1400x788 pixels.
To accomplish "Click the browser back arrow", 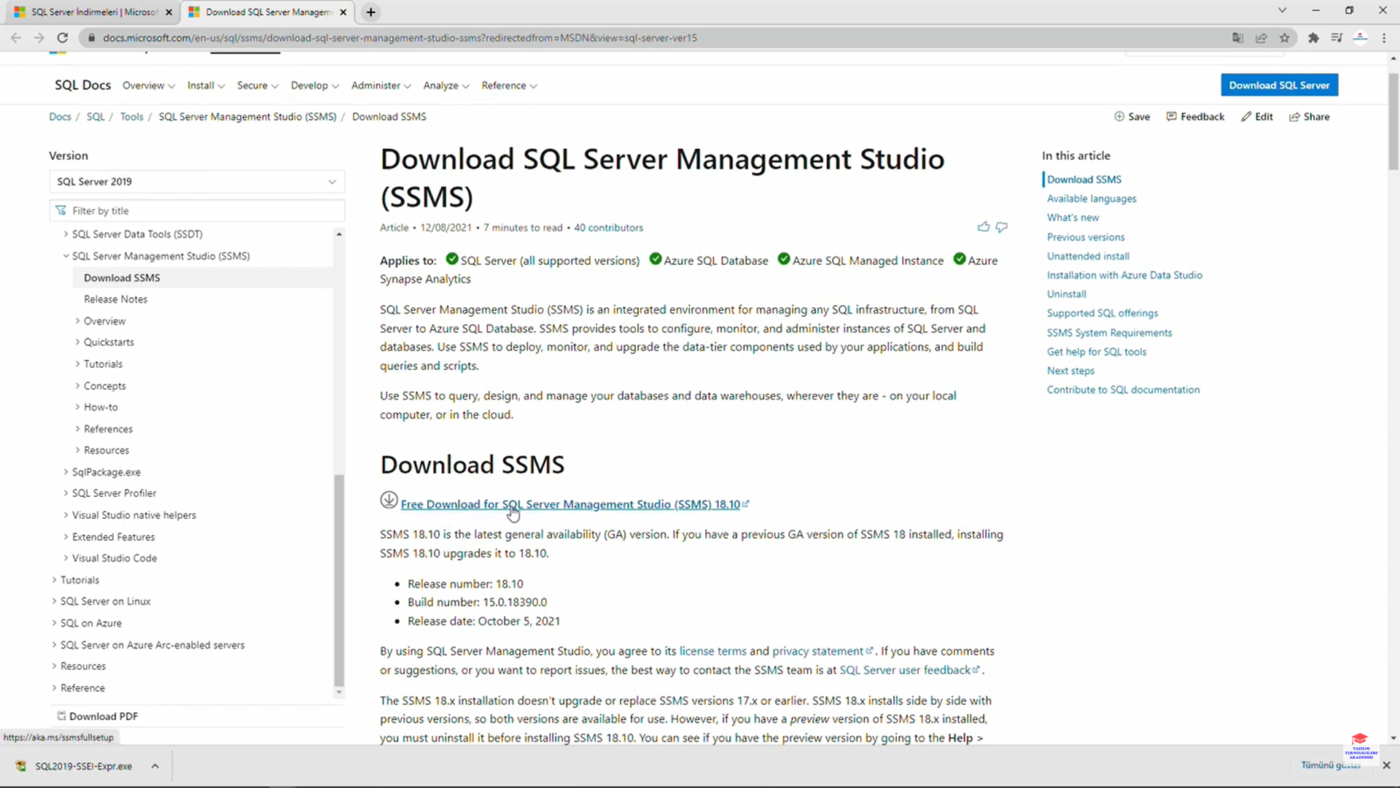I will point(16,38).
